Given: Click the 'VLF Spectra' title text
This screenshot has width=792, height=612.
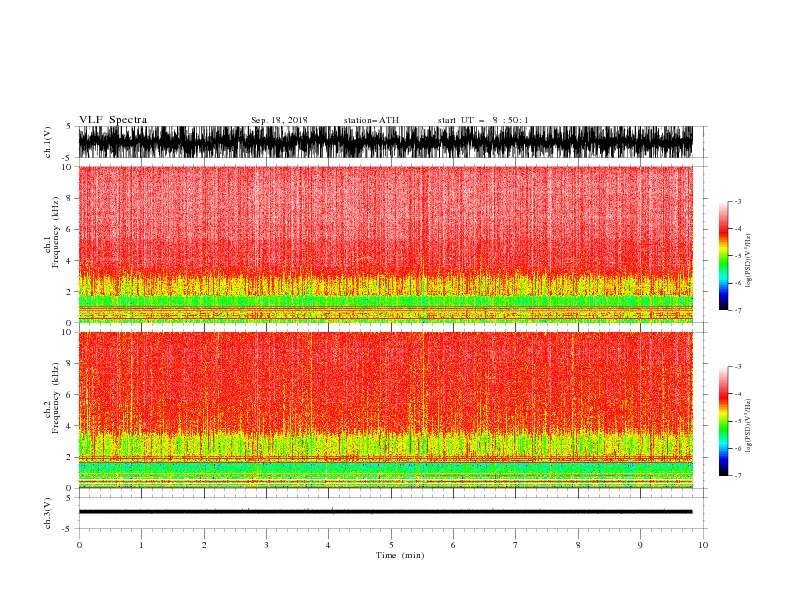Looking at the screenshot, I should (x=113, y=120).
